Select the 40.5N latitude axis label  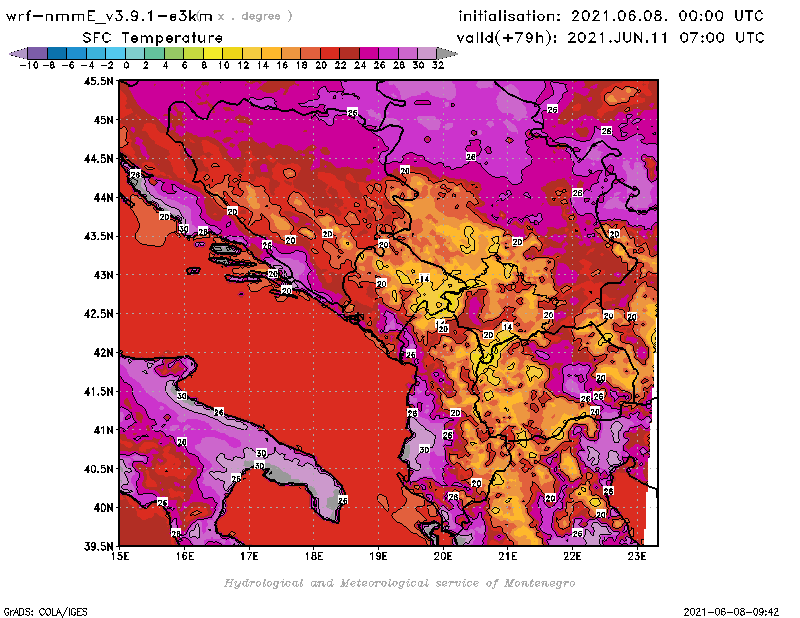[x=98, y=469]
